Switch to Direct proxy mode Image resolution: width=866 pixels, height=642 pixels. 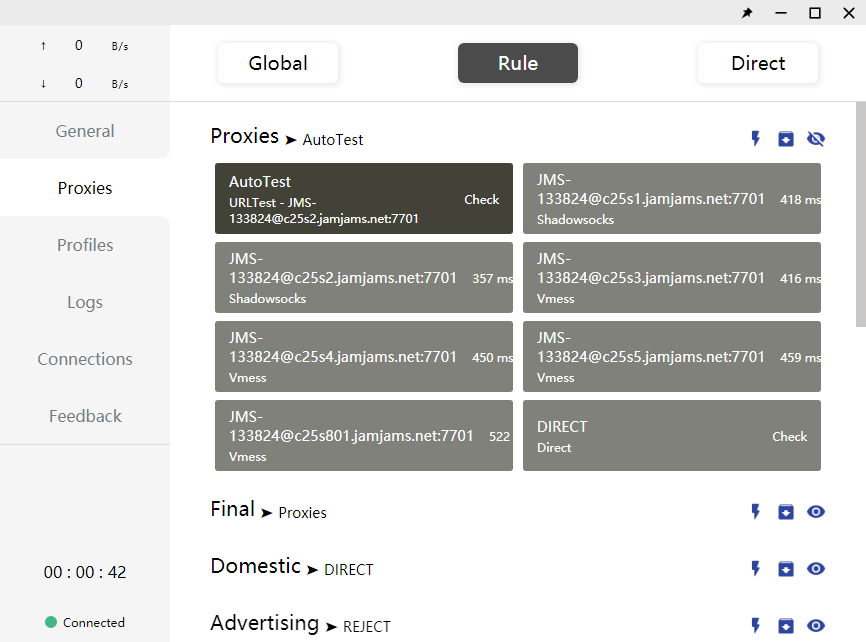point(758,63)
